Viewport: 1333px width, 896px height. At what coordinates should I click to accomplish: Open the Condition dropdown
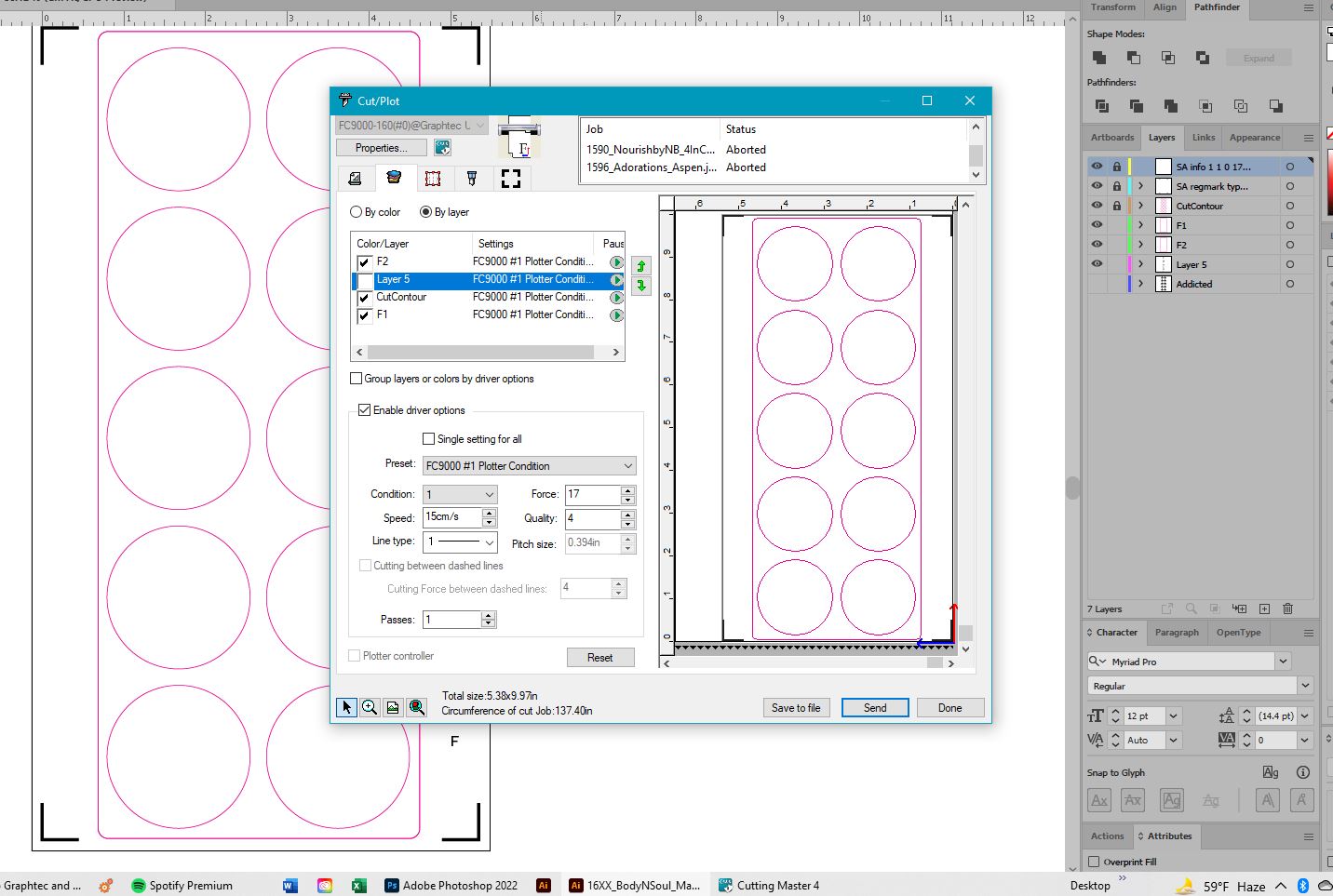point(460,494)
